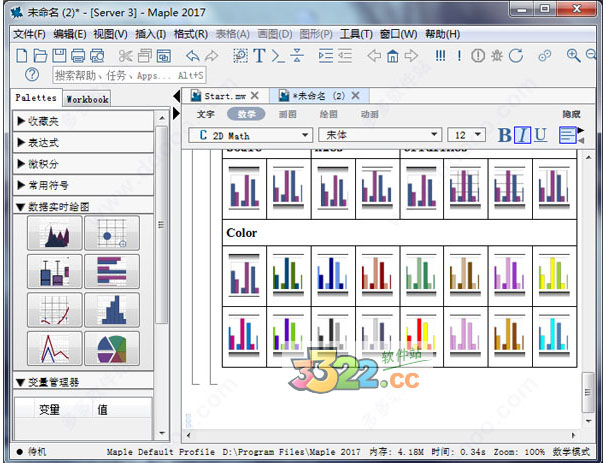Expand the 常用符号 palette

[83, 186]
